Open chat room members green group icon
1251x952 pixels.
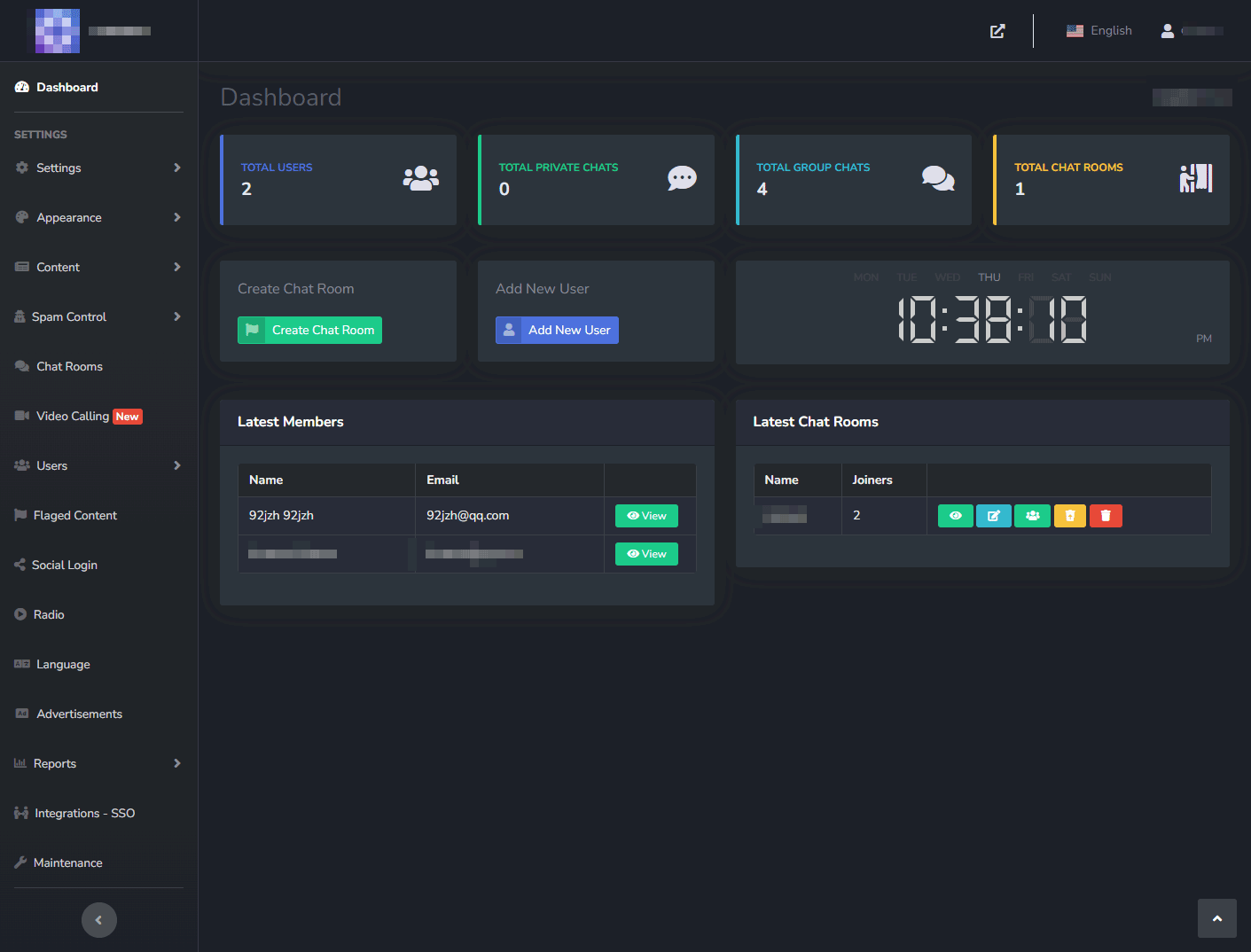coord(1032,516)
